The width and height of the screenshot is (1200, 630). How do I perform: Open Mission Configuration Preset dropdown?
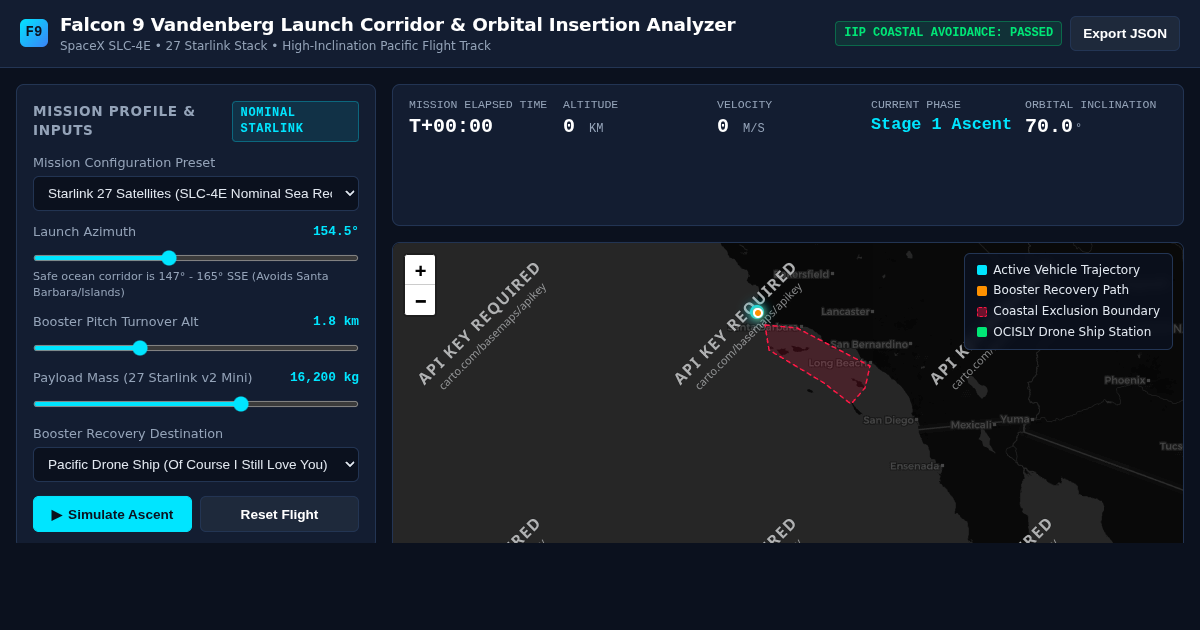196,194
